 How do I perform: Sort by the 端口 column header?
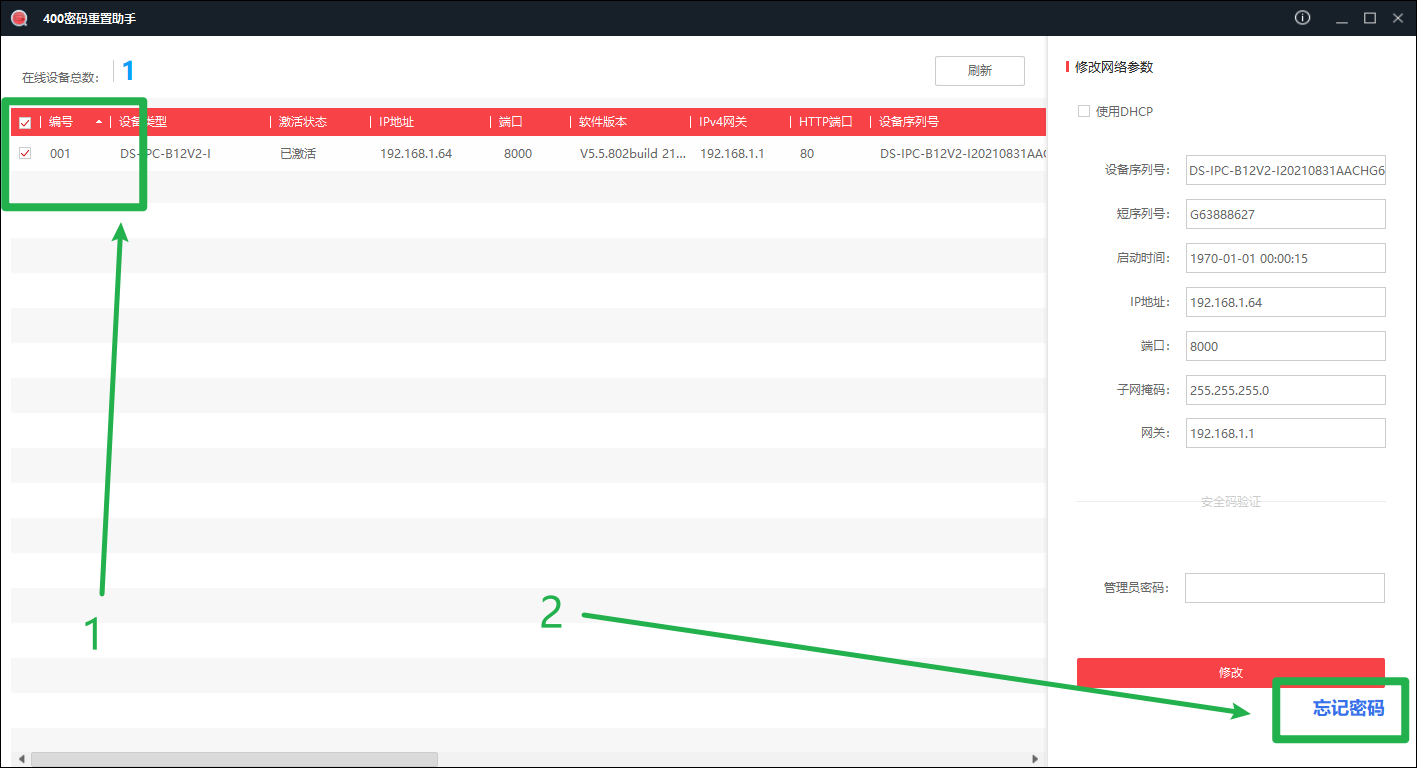coord(511,122)
